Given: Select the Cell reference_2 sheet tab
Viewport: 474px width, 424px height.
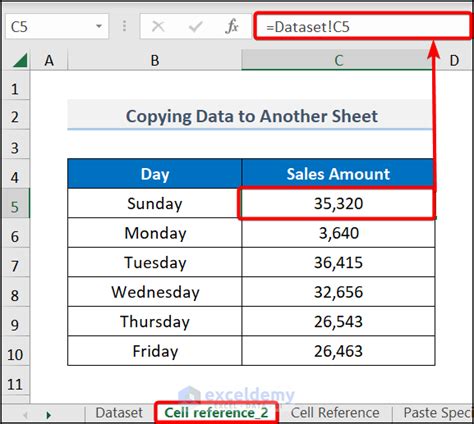Looking at the screenshot, I should tap(216, 413).
